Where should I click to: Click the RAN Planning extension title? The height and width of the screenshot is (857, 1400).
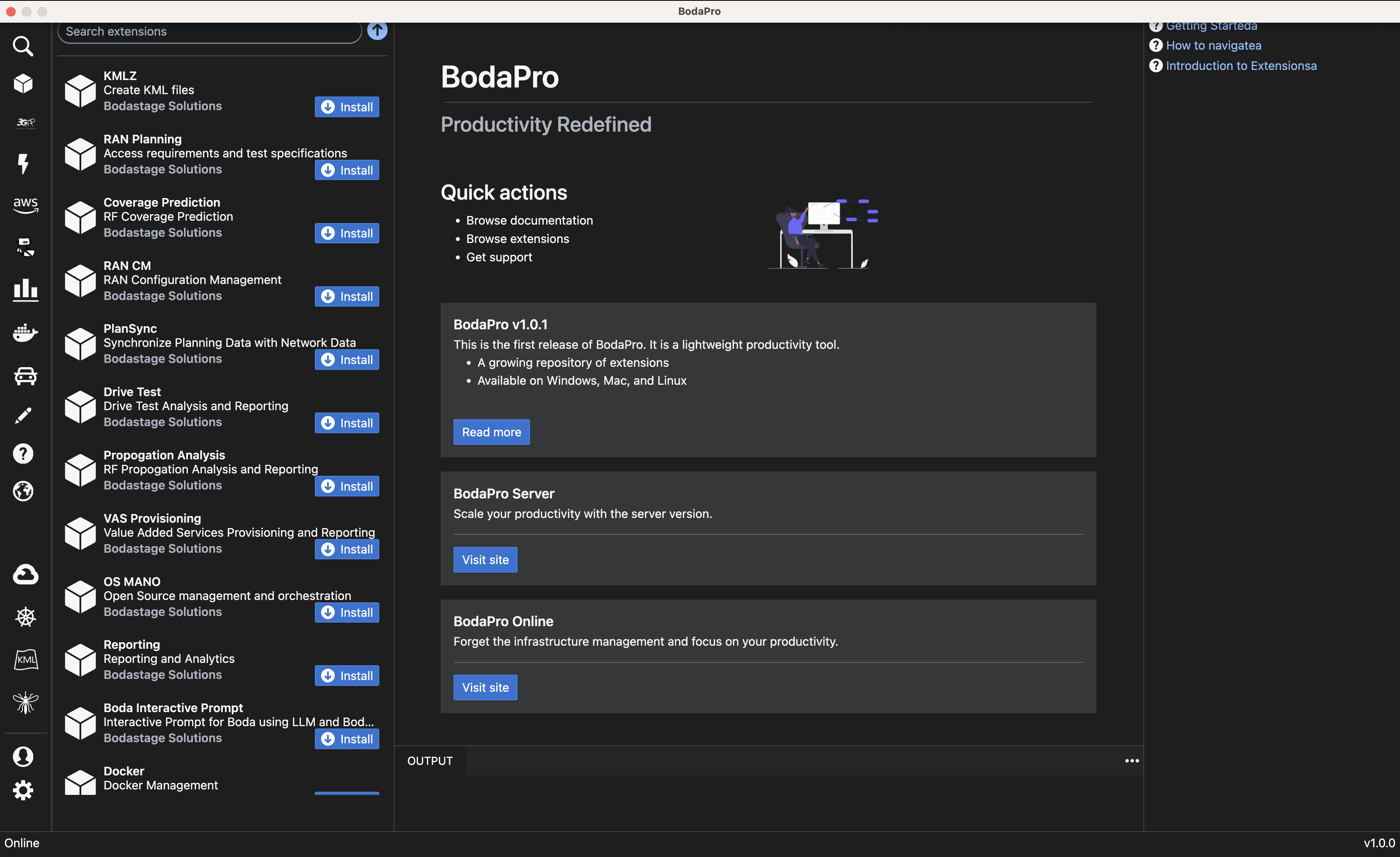pyautogui.click(x=143, y=139)
